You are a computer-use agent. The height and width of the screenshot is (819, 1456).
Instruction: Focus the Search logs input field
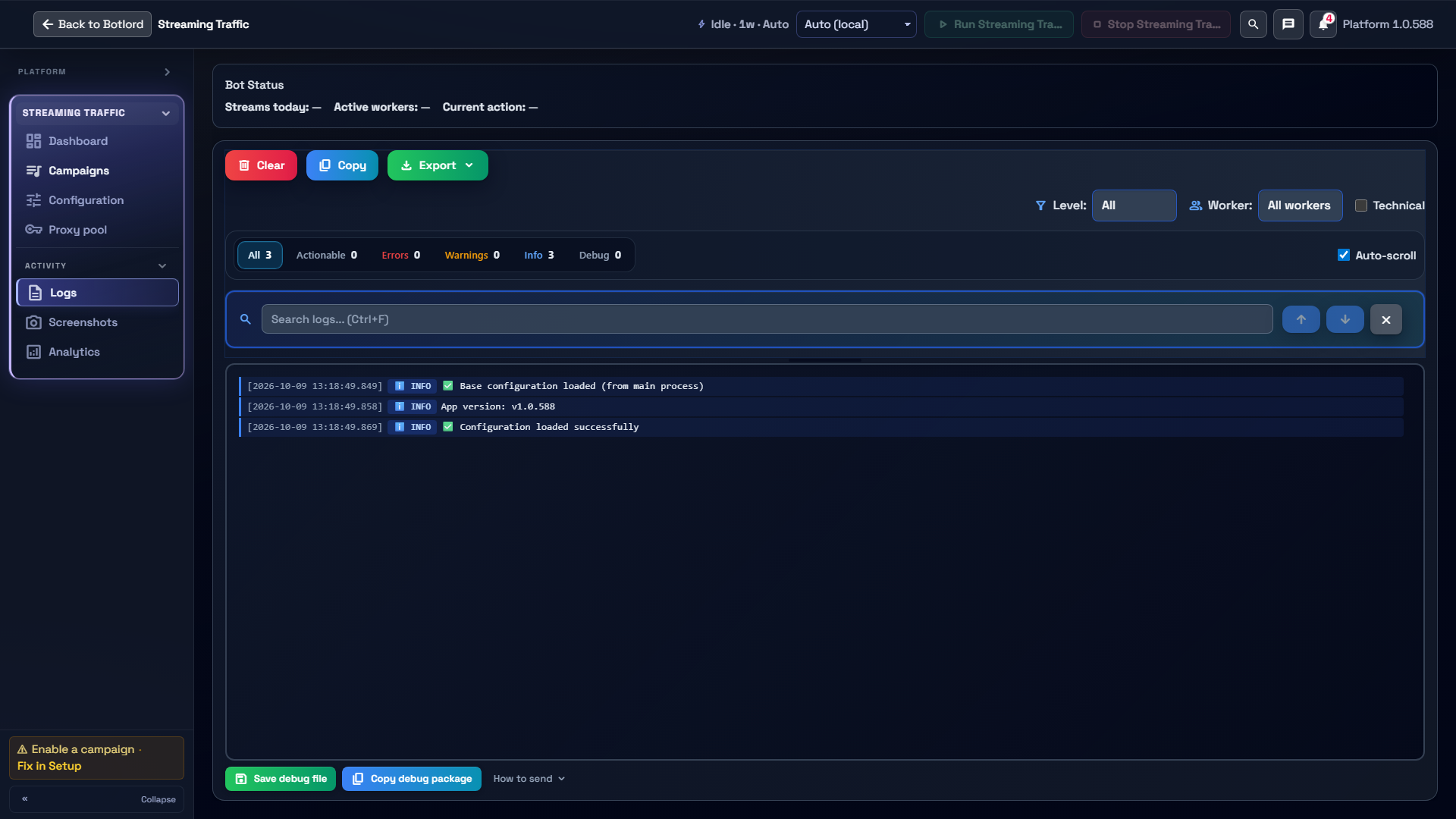[767, 319]
